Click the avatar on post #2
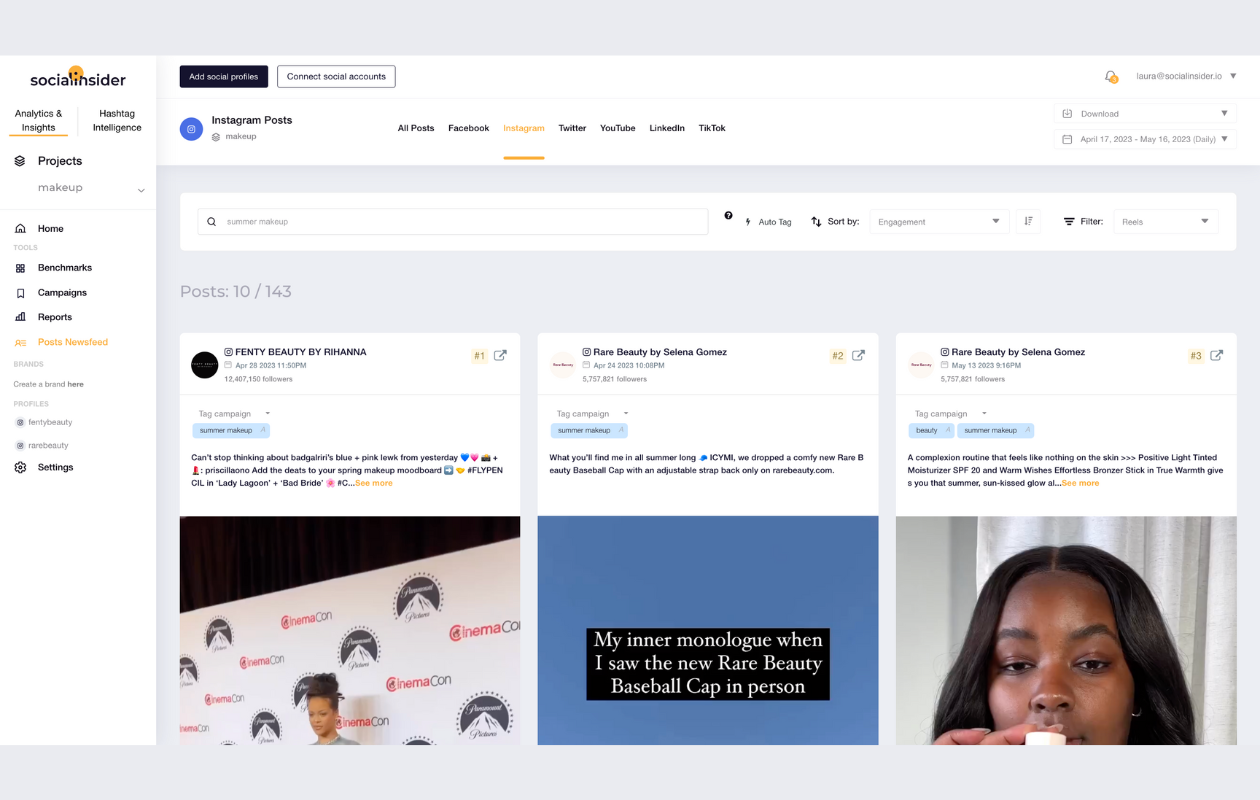This screenshot has width=1260, height=800. pos(563,365)
